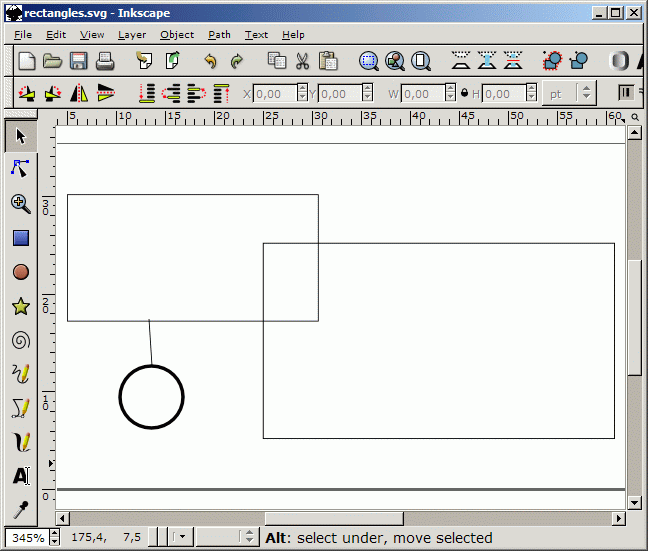Flip selection horizontally
Screen dimensions: 648x551
pos(79,93)
